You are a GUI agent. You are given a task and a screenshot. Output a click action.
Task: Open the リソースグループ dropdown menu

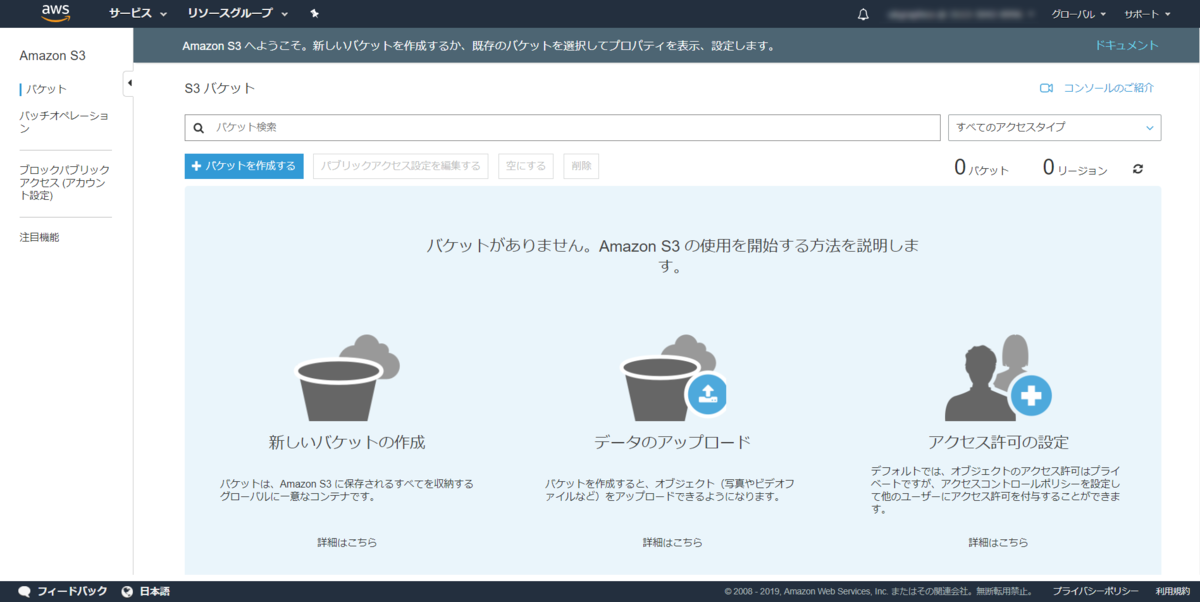(x=237, y=14)
